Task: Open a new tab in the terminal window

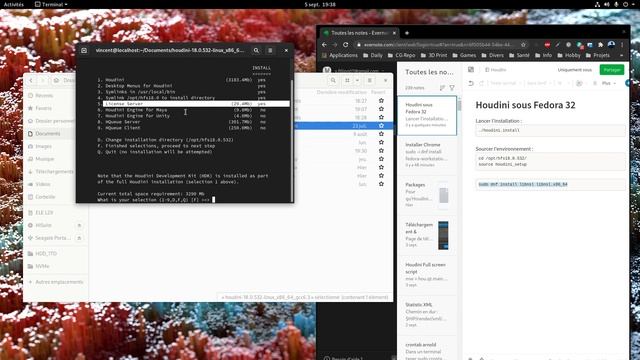Action: coord(84,51)
